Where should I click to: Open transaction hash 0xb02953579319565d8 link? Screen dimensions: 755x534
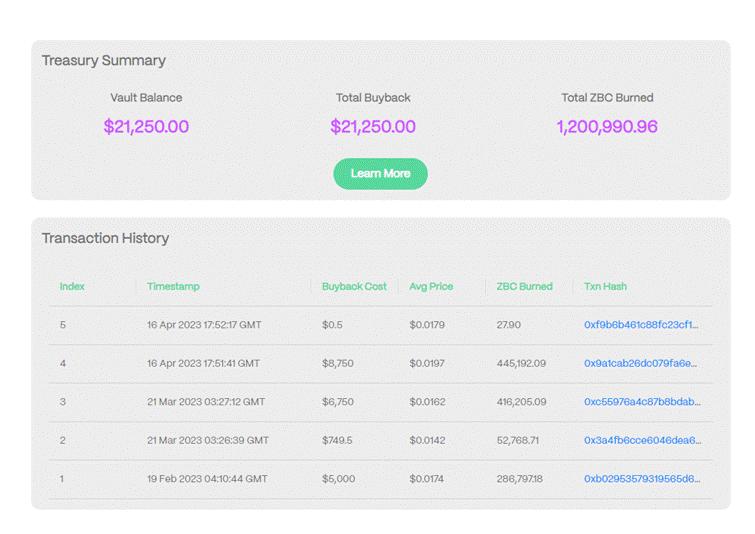click(x=642, y=479)
